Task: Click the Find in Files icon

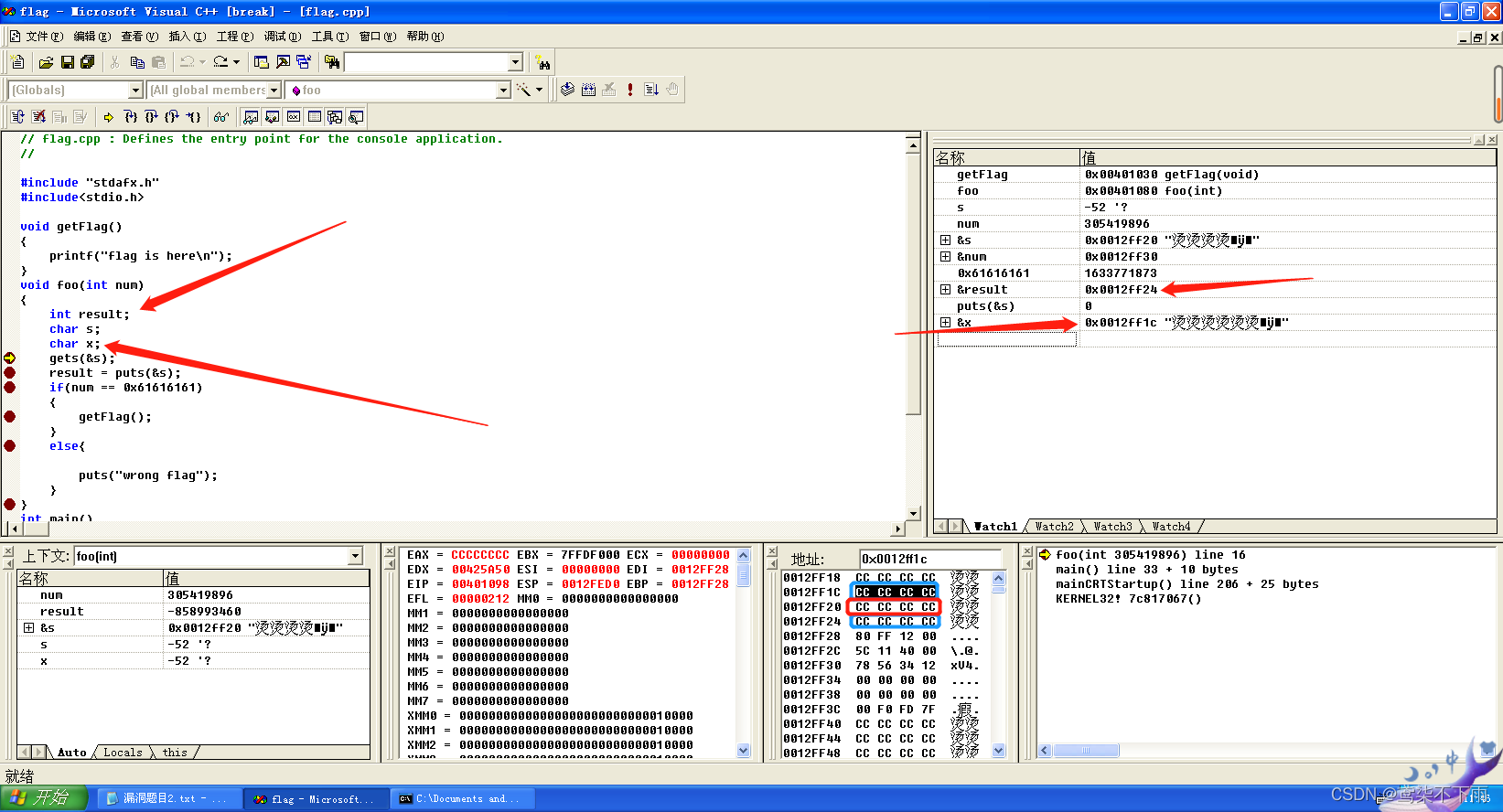Action: point(332,62)
